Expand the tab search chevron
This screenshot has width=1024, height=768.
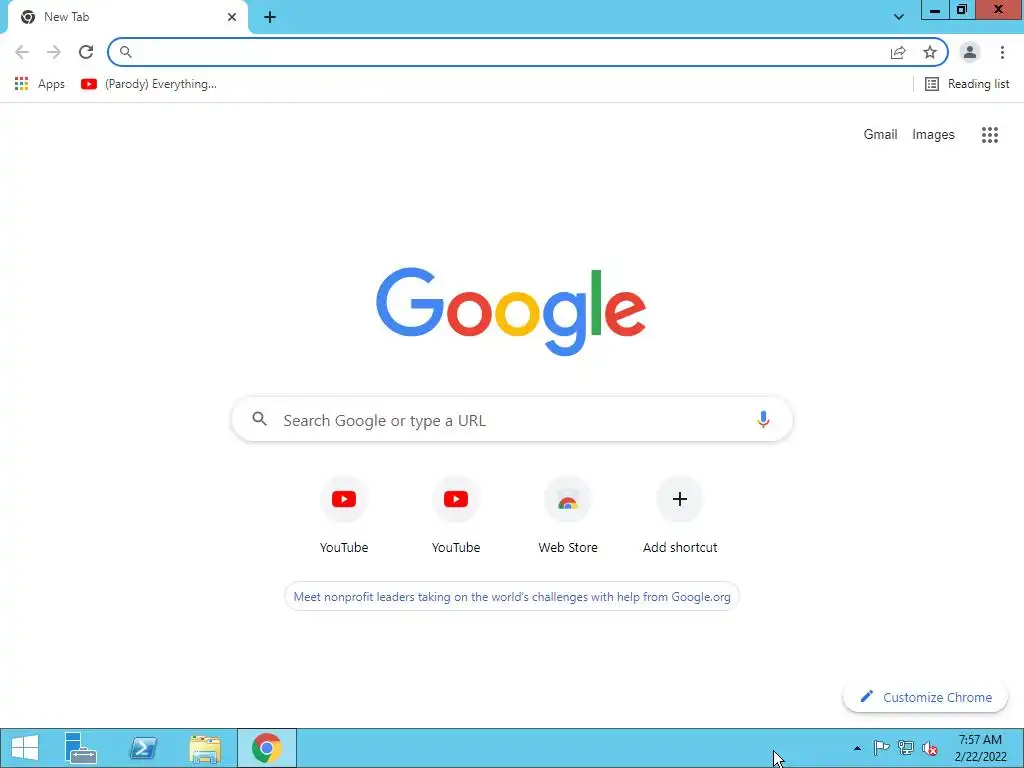click(899, 17)
